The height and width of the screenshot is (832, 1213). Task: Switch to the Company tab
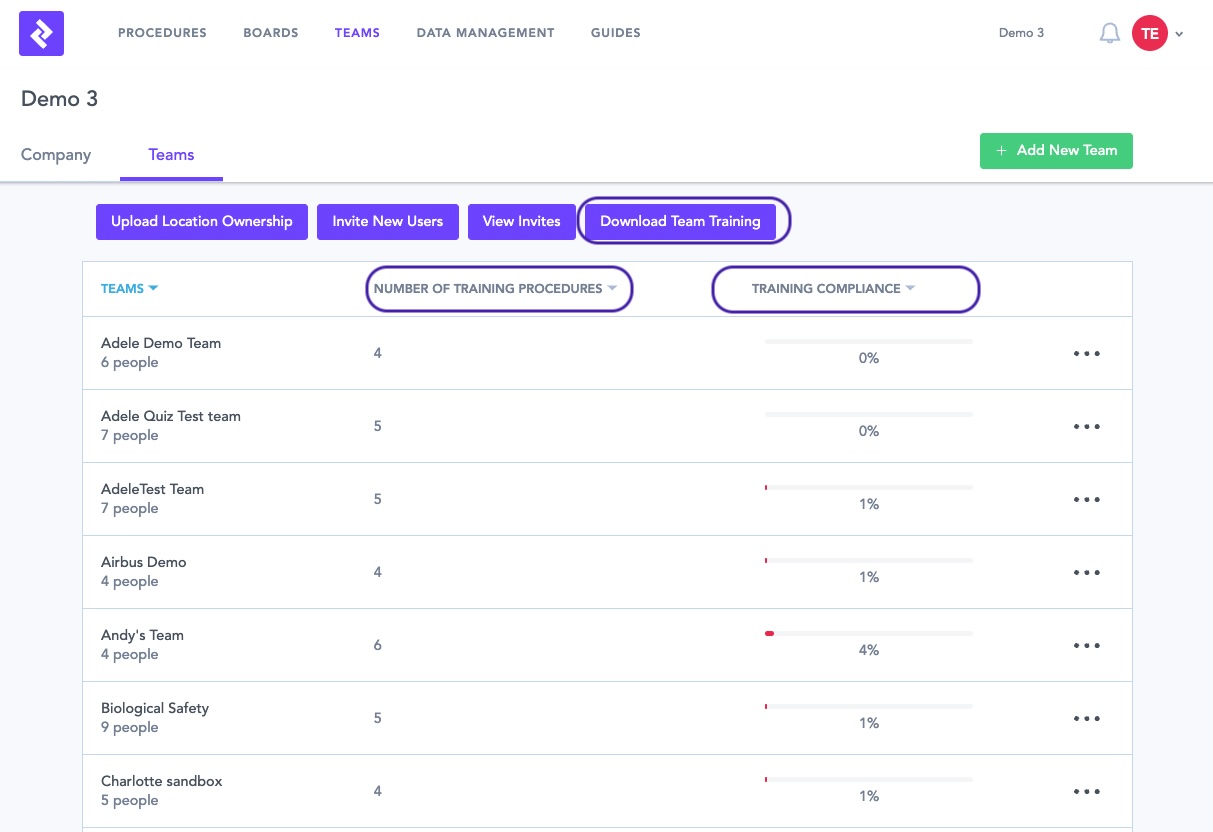point(56,155)
